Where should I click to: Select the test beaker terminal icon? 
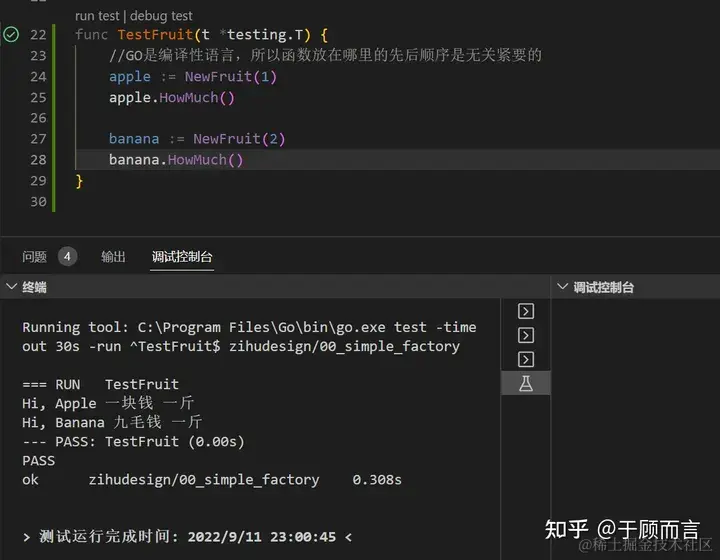[526, 383]
